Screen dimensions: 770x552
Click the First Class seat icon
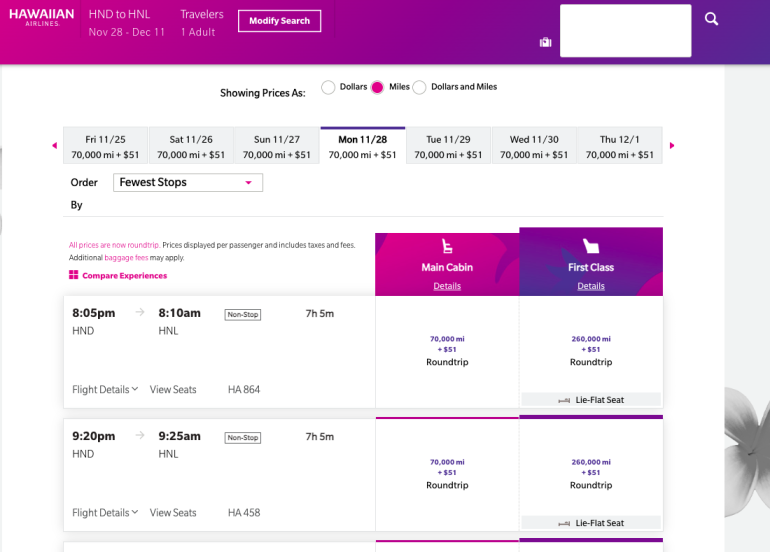tap(591, 246)
